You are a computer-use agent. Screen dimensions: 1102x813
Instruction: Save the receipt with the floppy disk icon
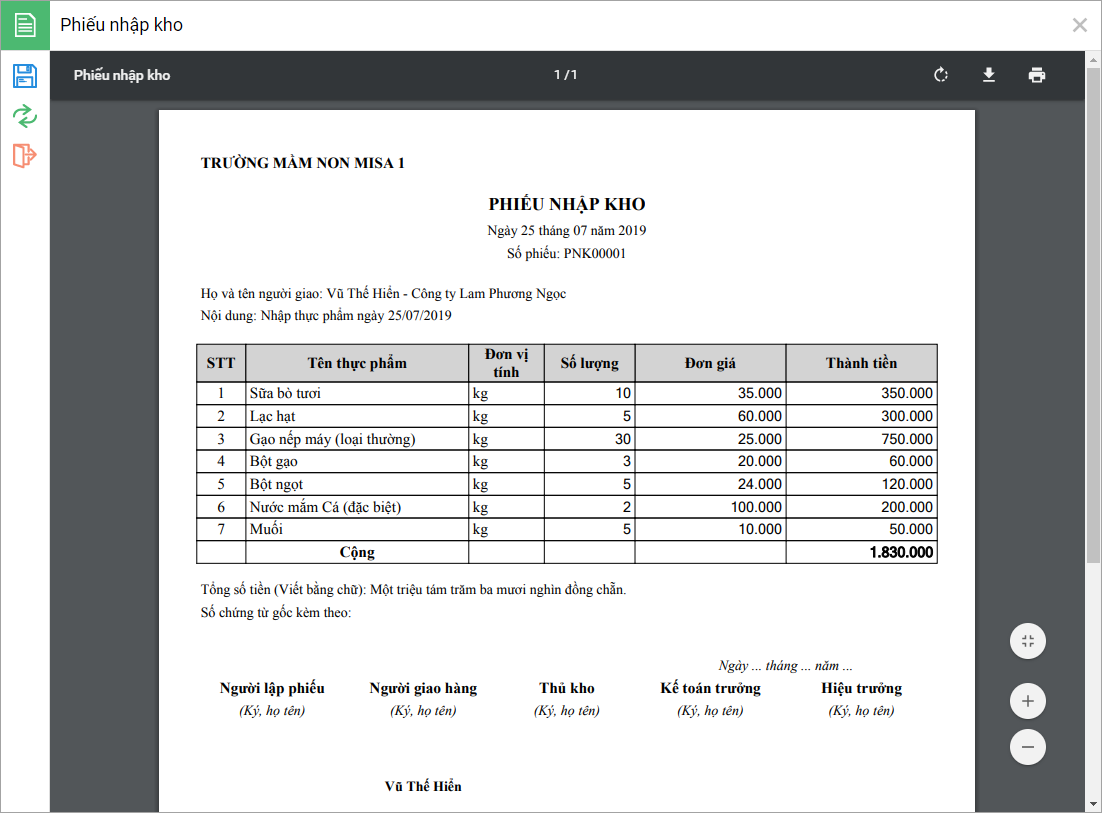[25, 76]
